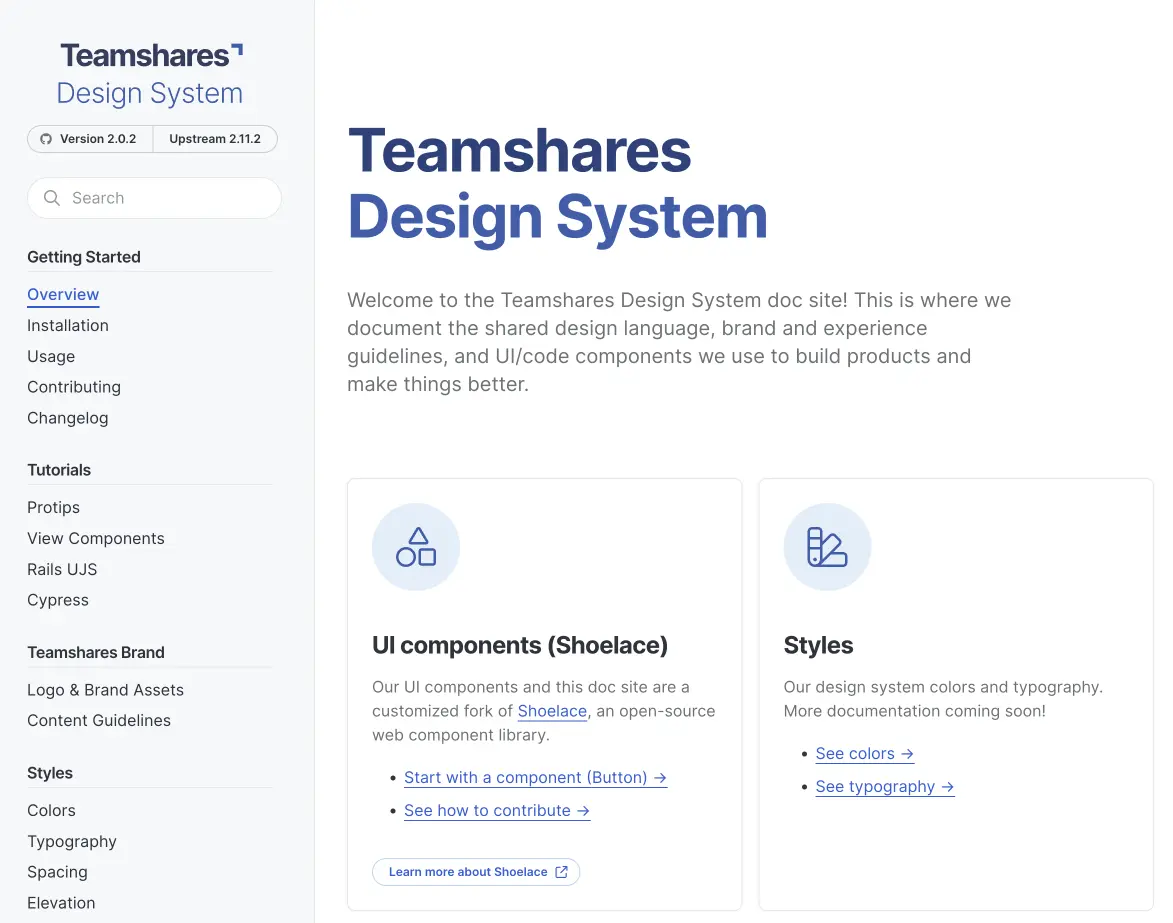The height and width of the screenshot is (923, 1173).
Task: Select the Rails UJS tutorial
Action: [62, 570]
